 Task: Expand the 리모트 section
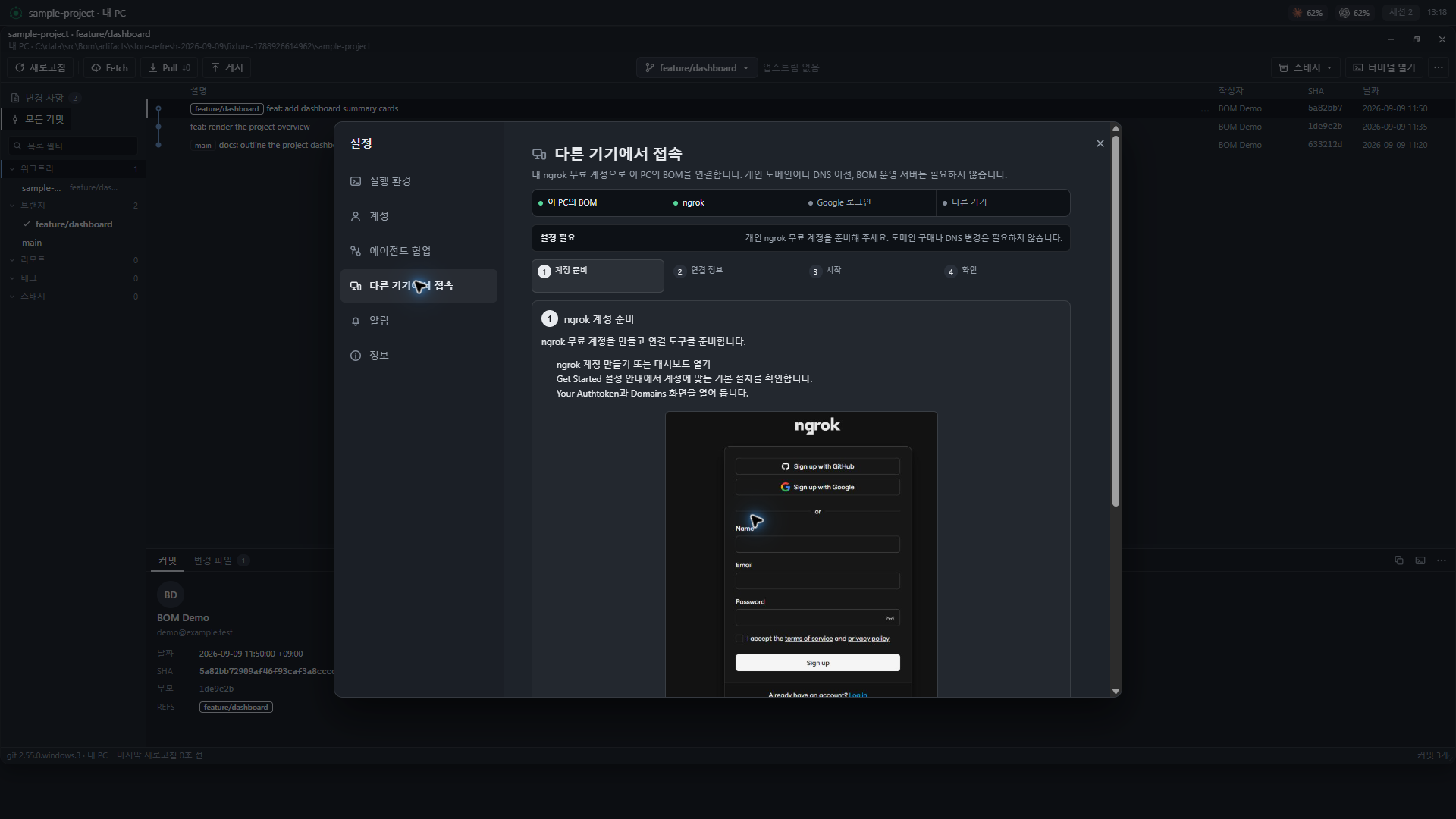(73, 260)
